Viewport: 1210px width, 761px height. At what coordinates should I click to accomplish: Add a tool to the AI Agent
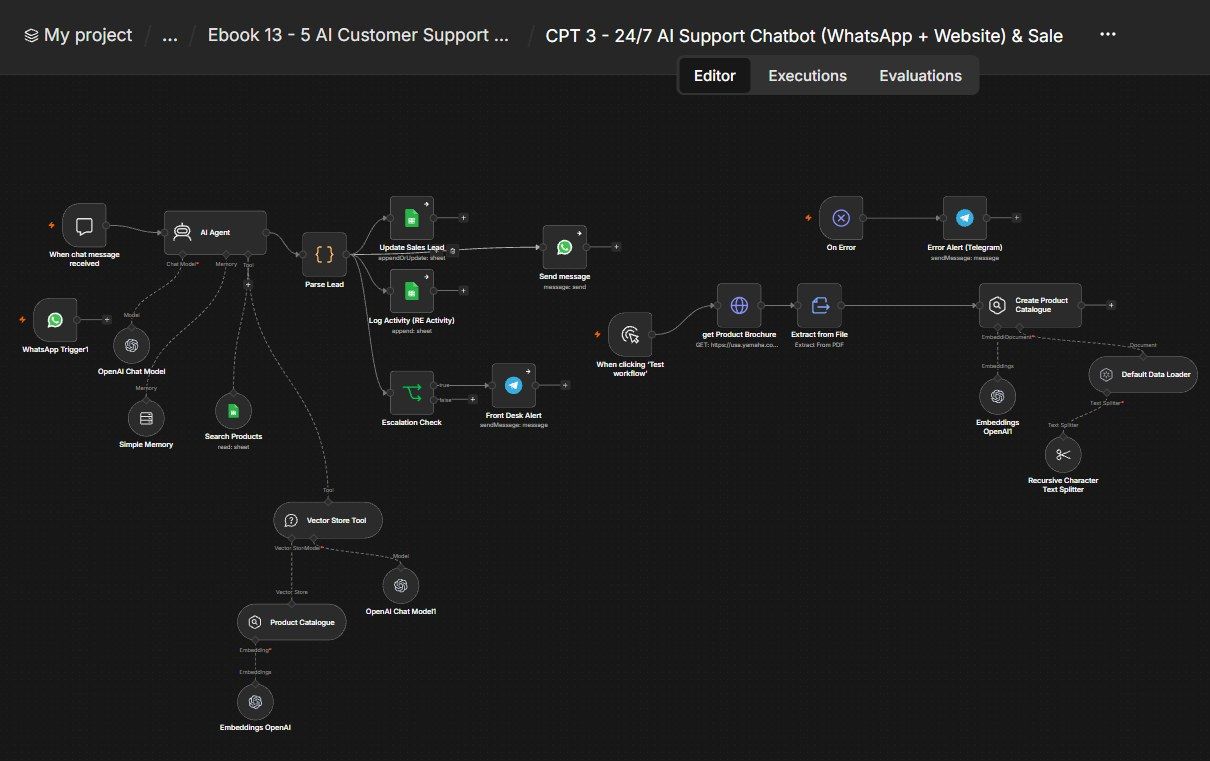(248, 285)
